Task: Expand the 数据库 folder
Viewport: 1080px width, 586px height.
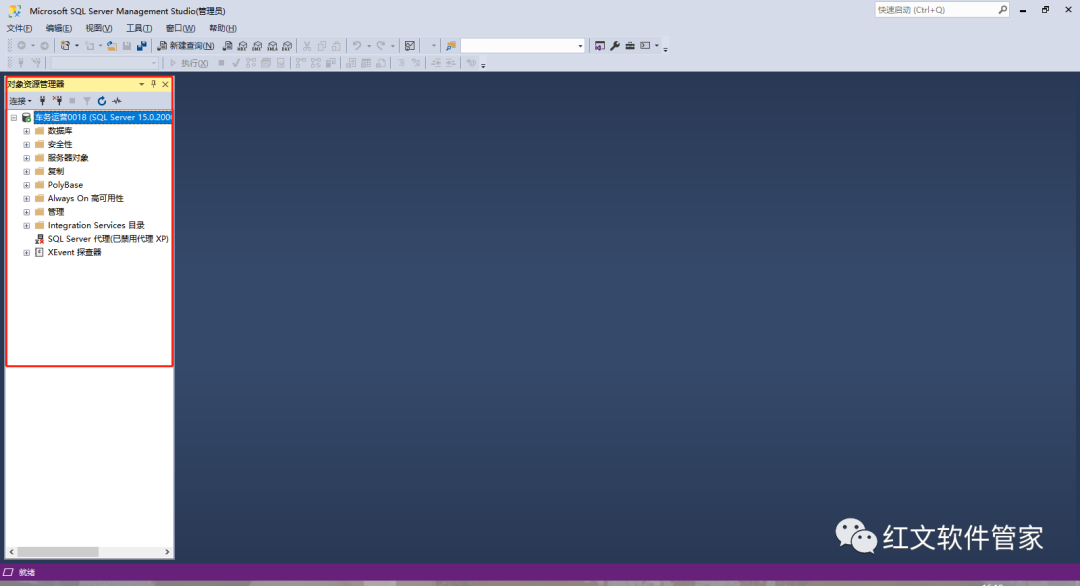Action: coord(26,131)
